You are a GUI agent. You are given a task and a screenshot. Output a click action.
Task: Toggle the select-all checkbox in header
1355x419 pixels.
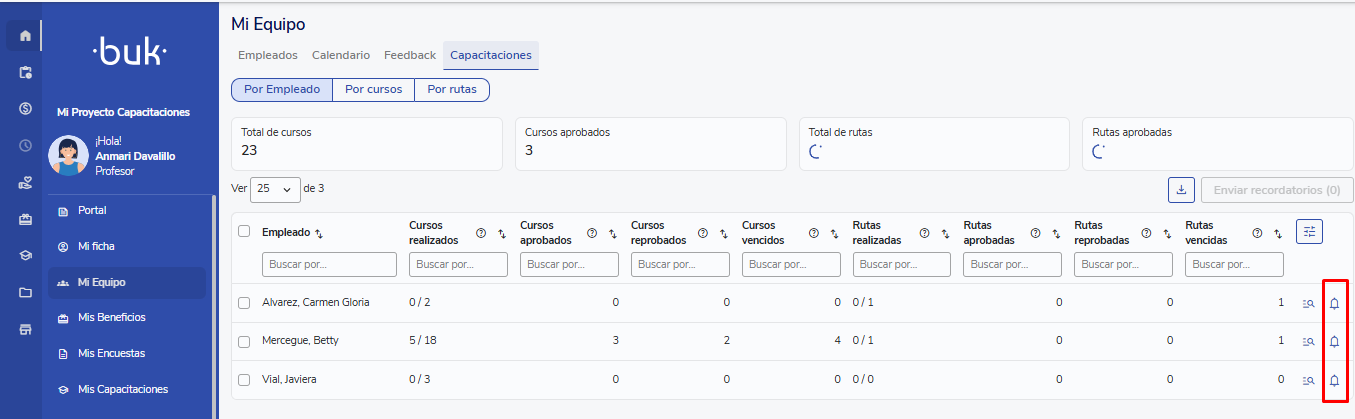[x=244, y=231]
